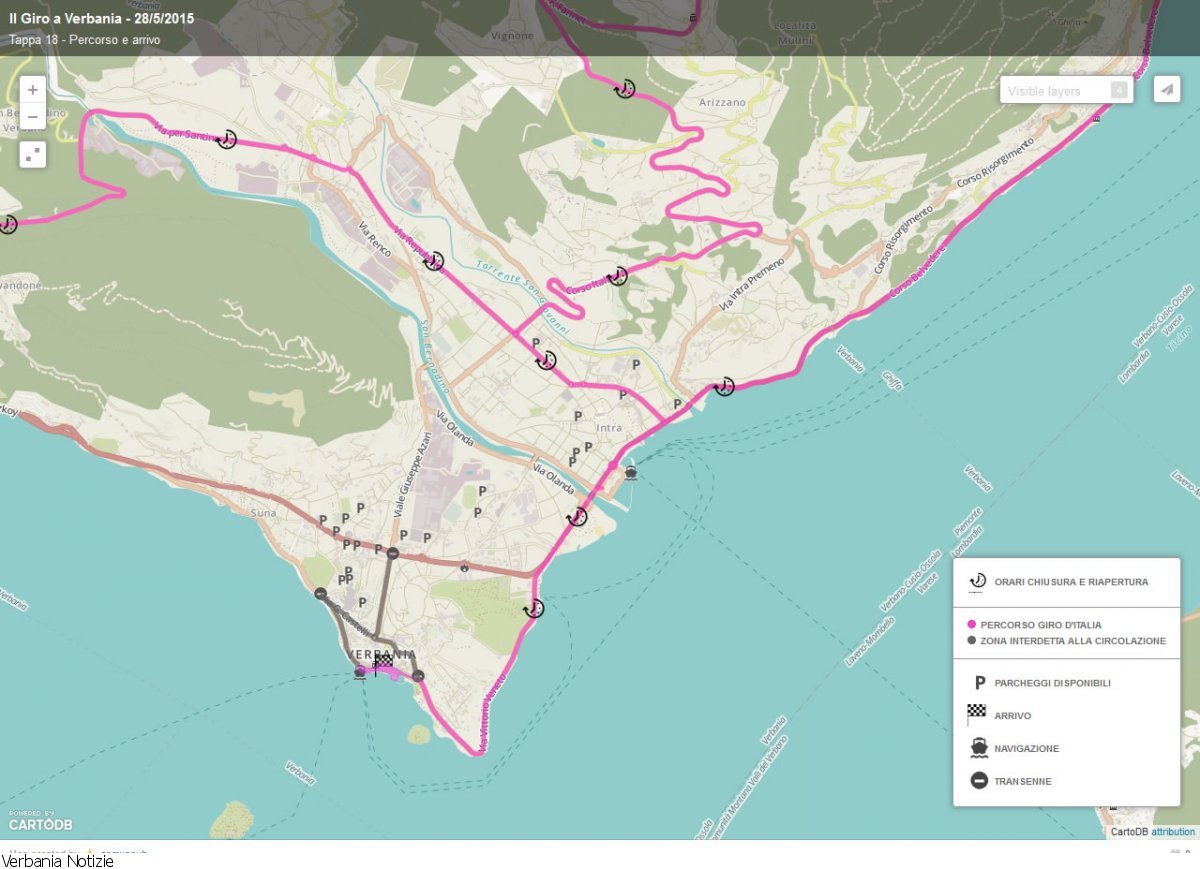Click the Percorso Giro d'Italia pink legend dot
This screenshot has width=1200, height=869.
[x=972, y=625]
